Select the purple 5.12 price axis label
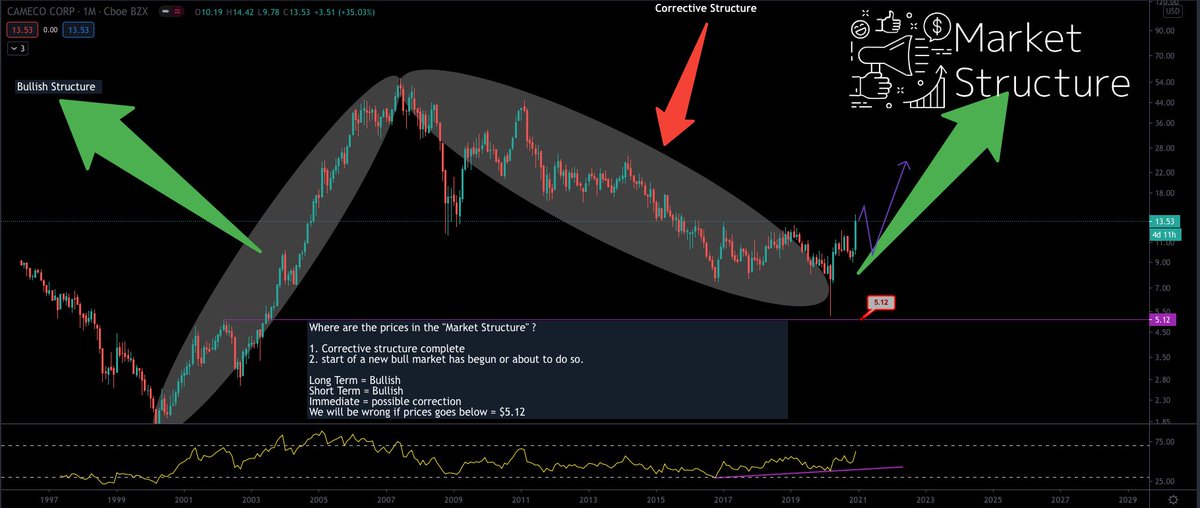 [x=1163, y=320]
